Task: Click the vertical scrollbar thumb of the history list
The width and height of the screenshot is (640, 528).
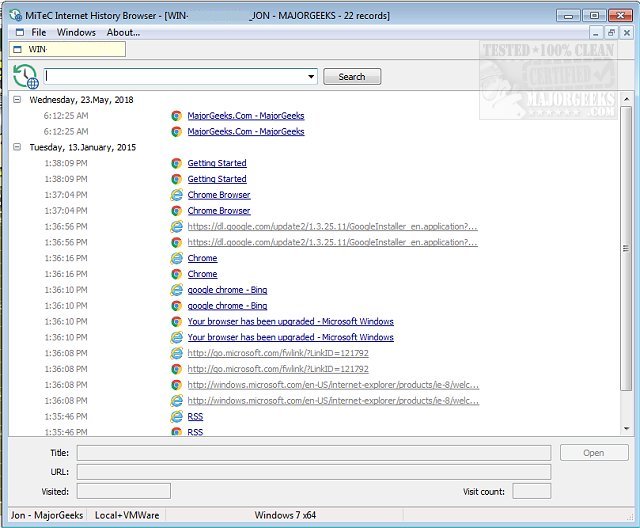Action: click(x=626, y=248)
